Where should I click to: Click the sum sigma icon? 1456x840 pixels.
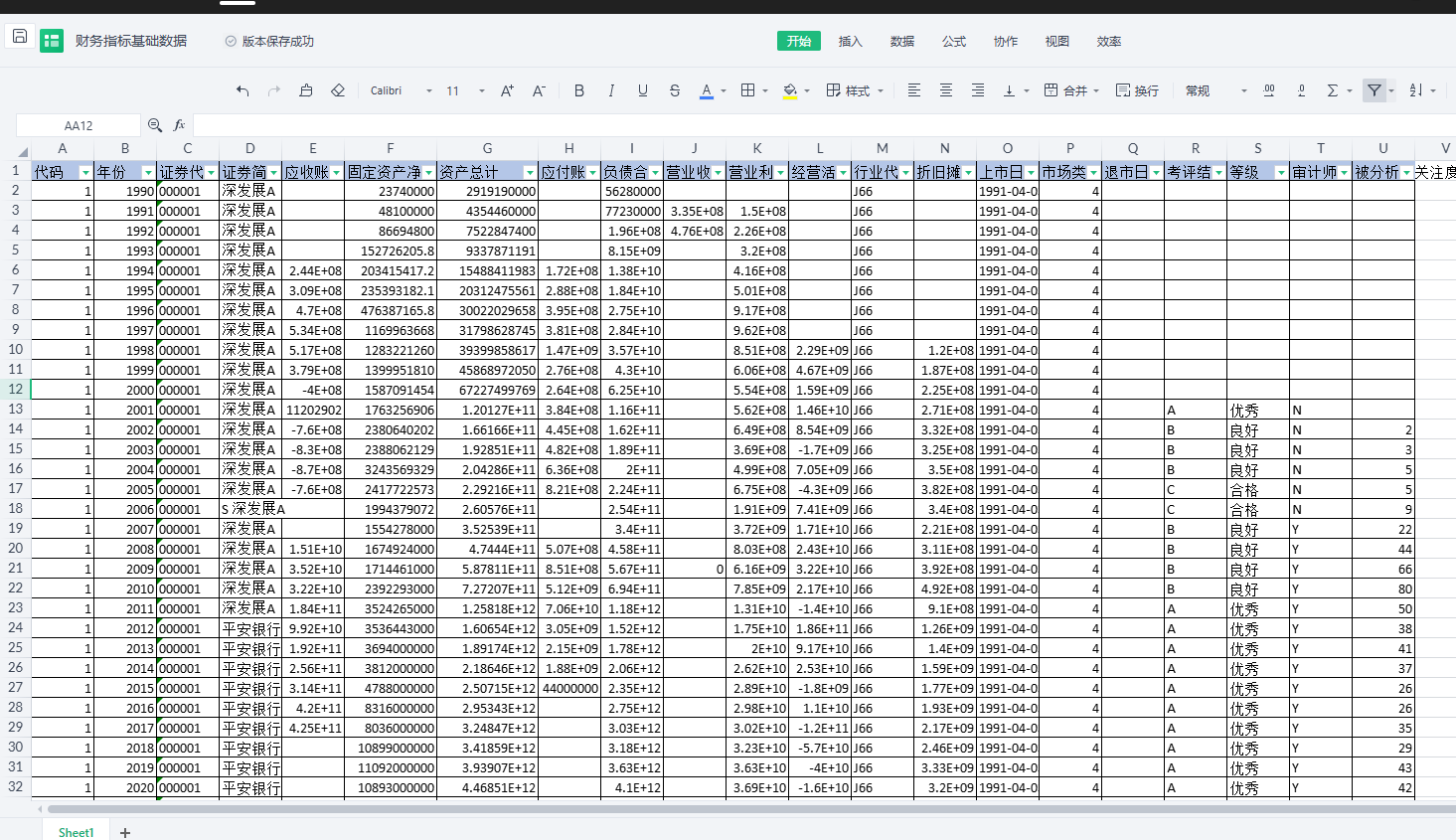1333,90
